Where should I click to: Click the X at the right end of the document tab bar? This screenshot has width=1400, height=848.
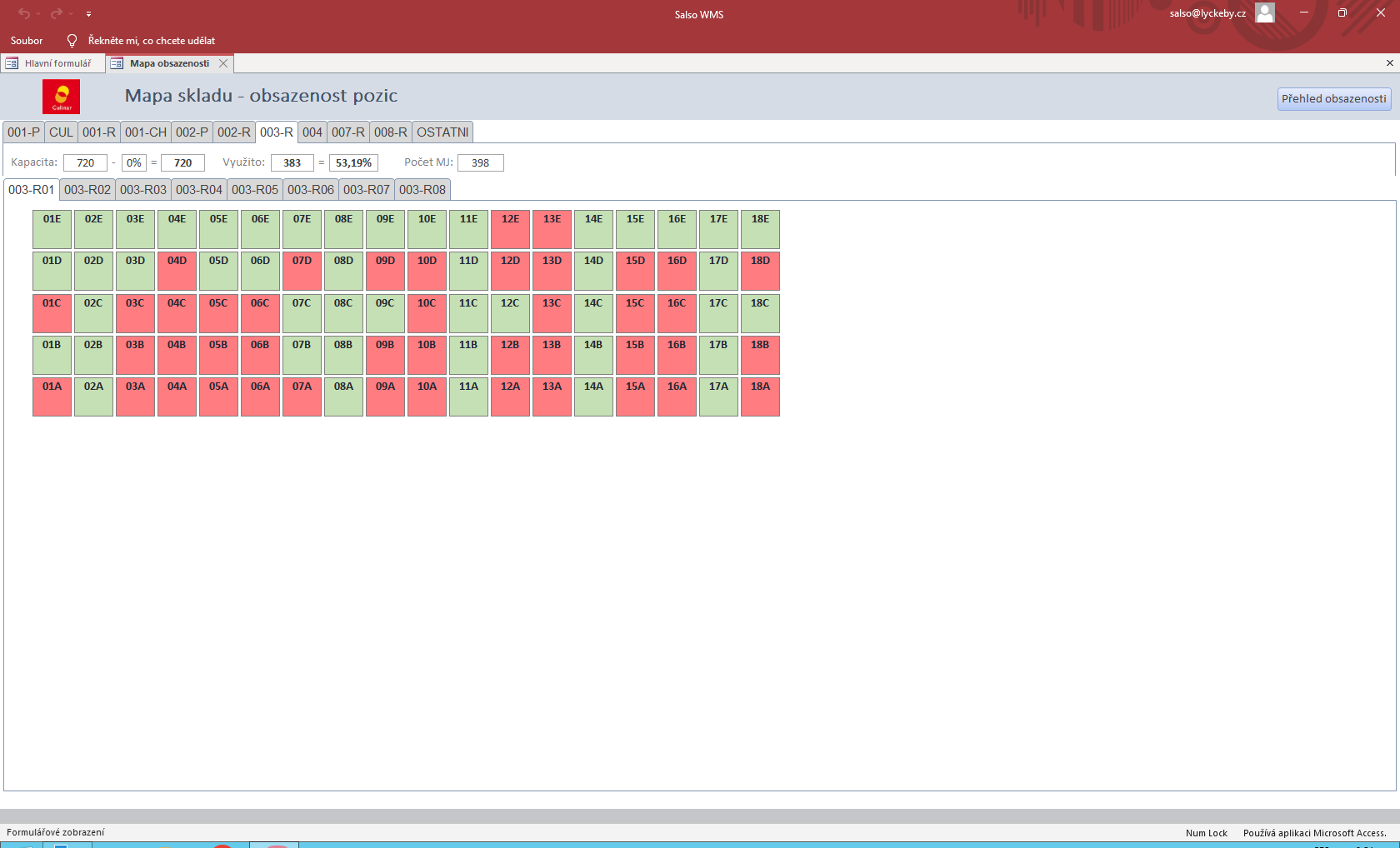tap(1389, 63)
